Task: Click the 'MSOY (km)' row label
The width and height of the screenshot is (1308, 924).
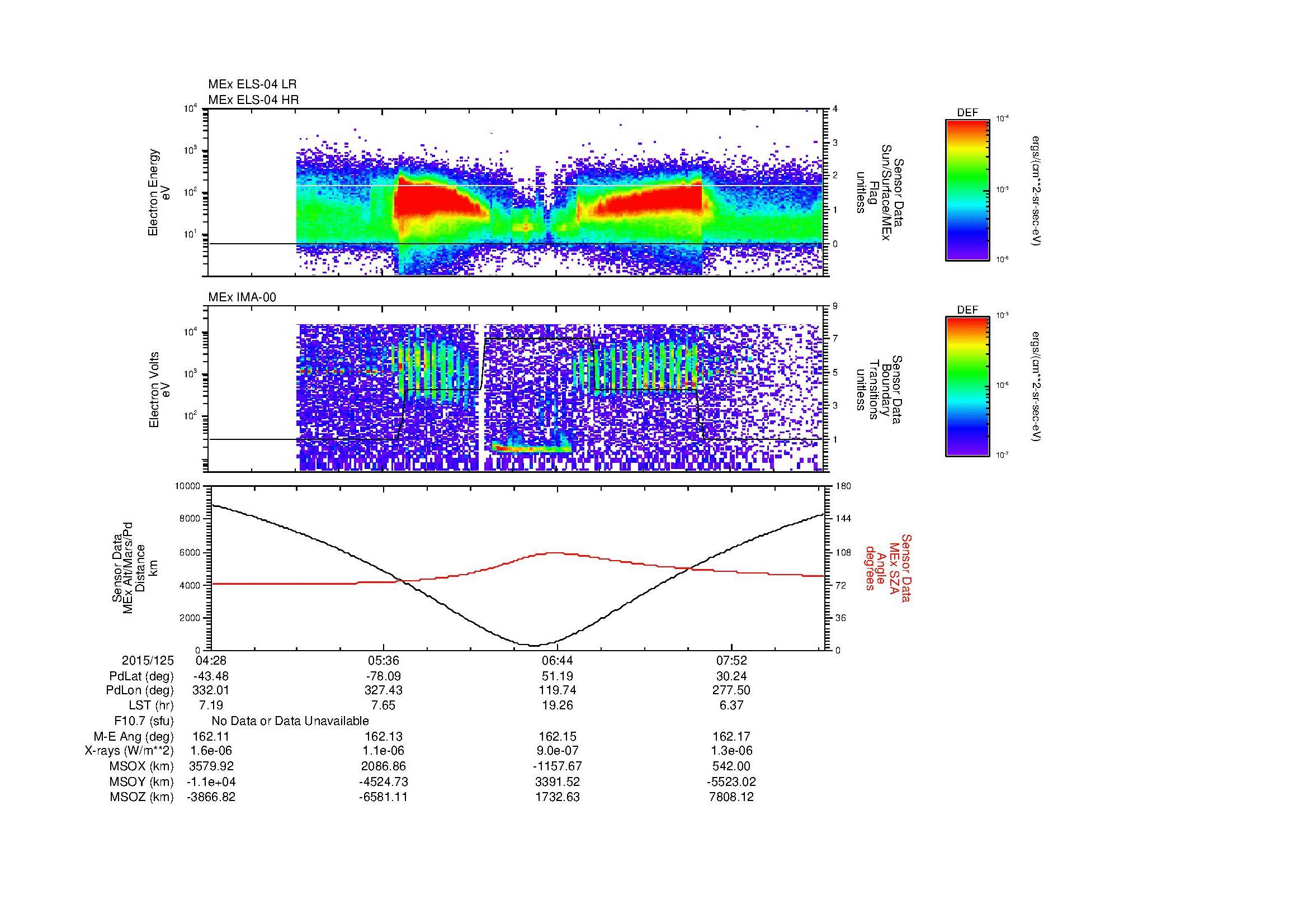Action: coord(142,782)
